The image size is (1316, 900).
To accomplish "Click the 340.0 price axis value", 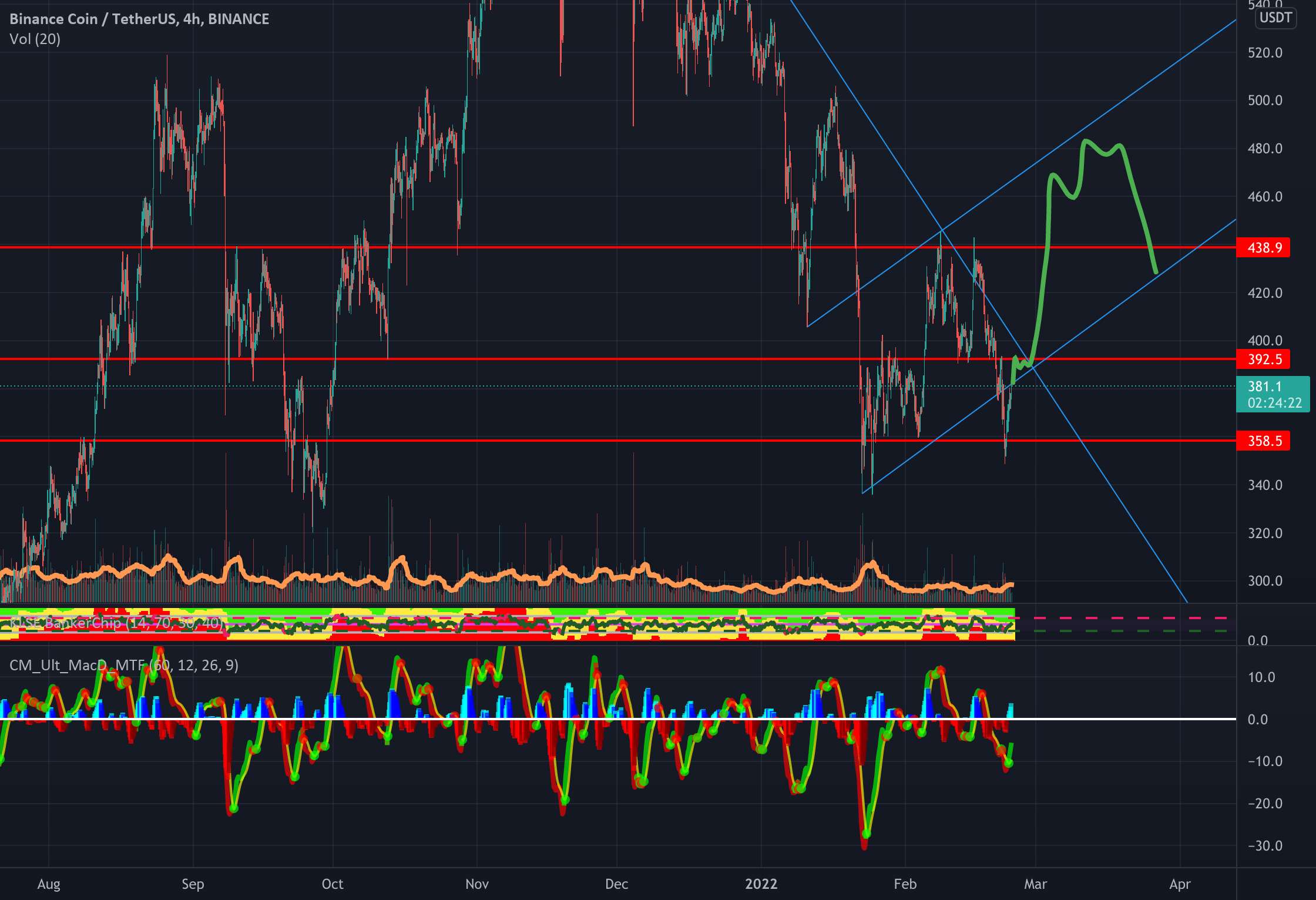I will 1265,485.
